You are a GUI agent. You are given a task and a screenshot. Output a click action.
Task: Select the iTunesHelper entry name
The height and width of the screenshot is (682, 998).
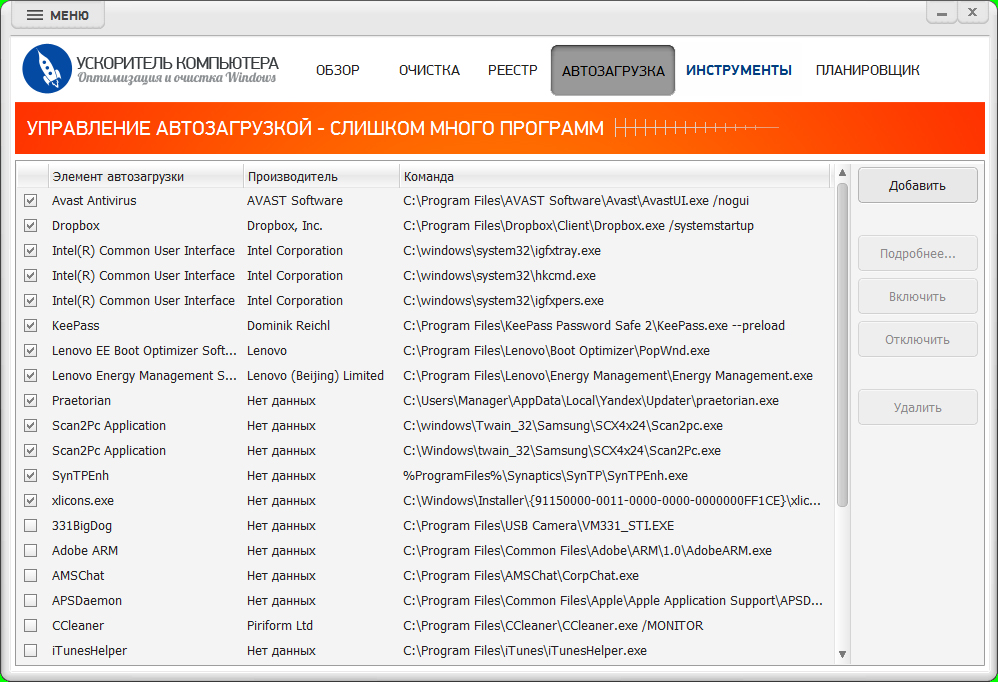coord(90,650)
